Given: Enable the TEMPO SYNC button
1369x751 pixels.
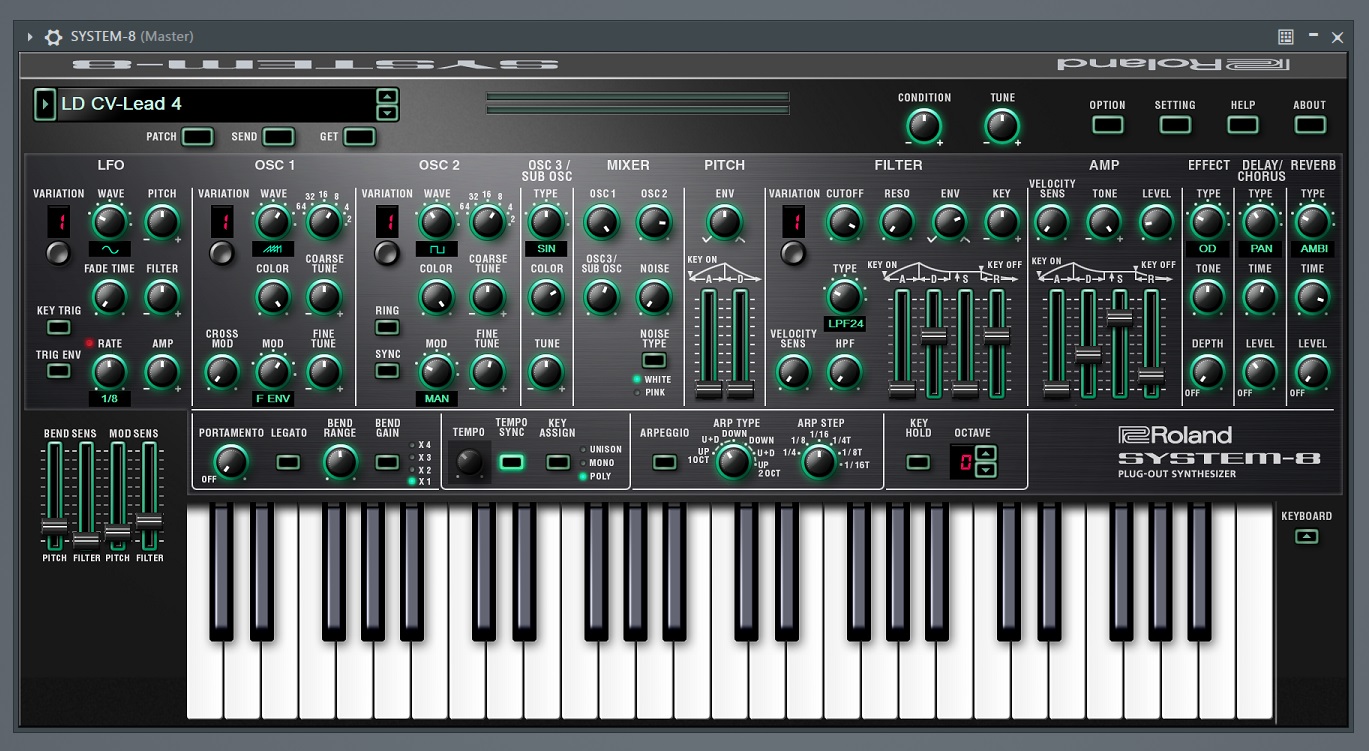Looking at the screenshot, I should click(511, 462).
